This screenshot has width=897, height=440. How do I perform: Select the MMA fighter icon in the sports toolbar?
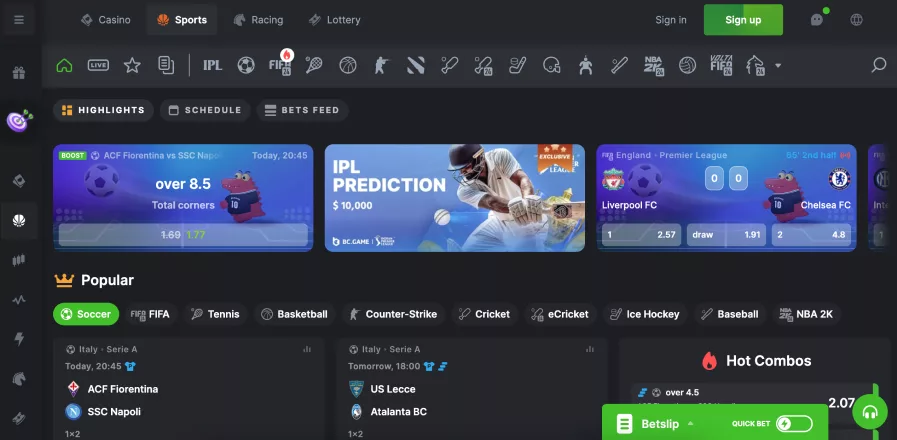click(x=585, y=65)
